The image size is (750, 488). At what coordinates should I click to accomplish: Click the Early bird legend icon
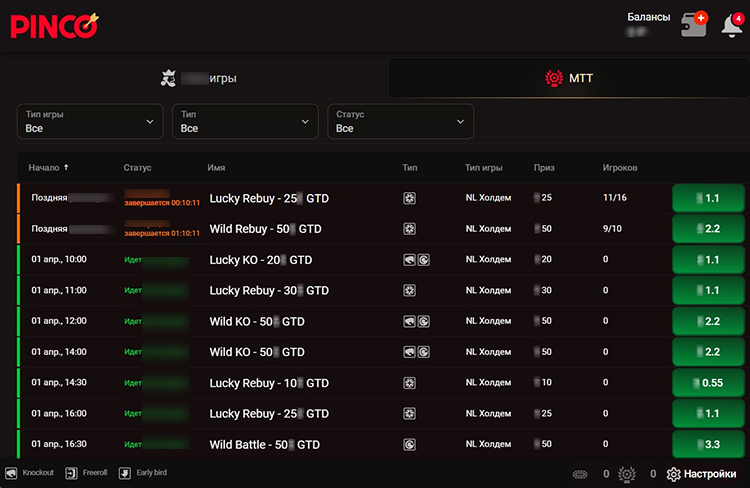[x=125, y=473]
